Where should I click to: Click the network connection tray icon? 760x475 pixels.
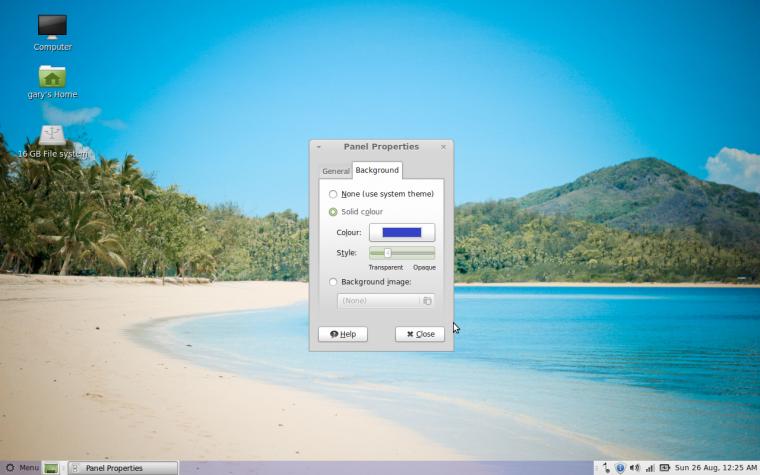pyautogui.click(x=606, y=468)
